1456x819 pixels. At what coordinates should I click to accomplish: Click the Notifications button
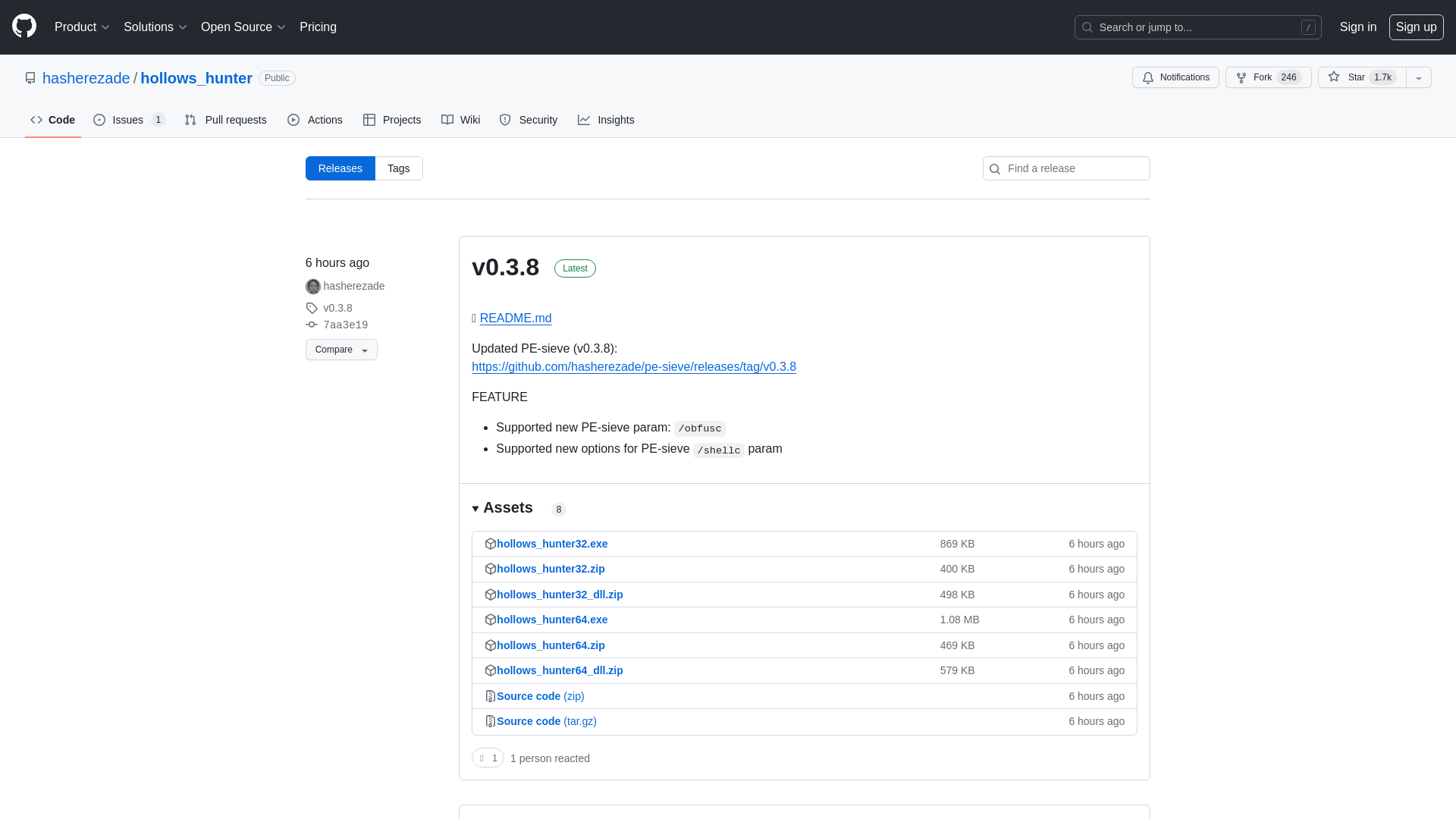tap(1175, 77)
